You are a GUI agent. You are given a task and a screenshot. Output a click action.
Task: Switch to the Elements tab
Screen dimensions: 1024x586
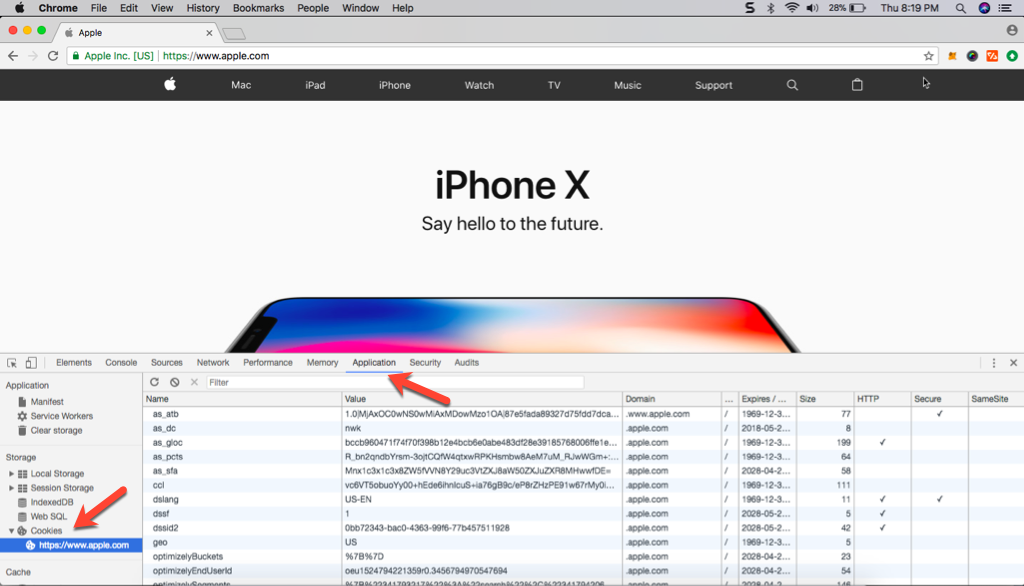pos(74,363)
